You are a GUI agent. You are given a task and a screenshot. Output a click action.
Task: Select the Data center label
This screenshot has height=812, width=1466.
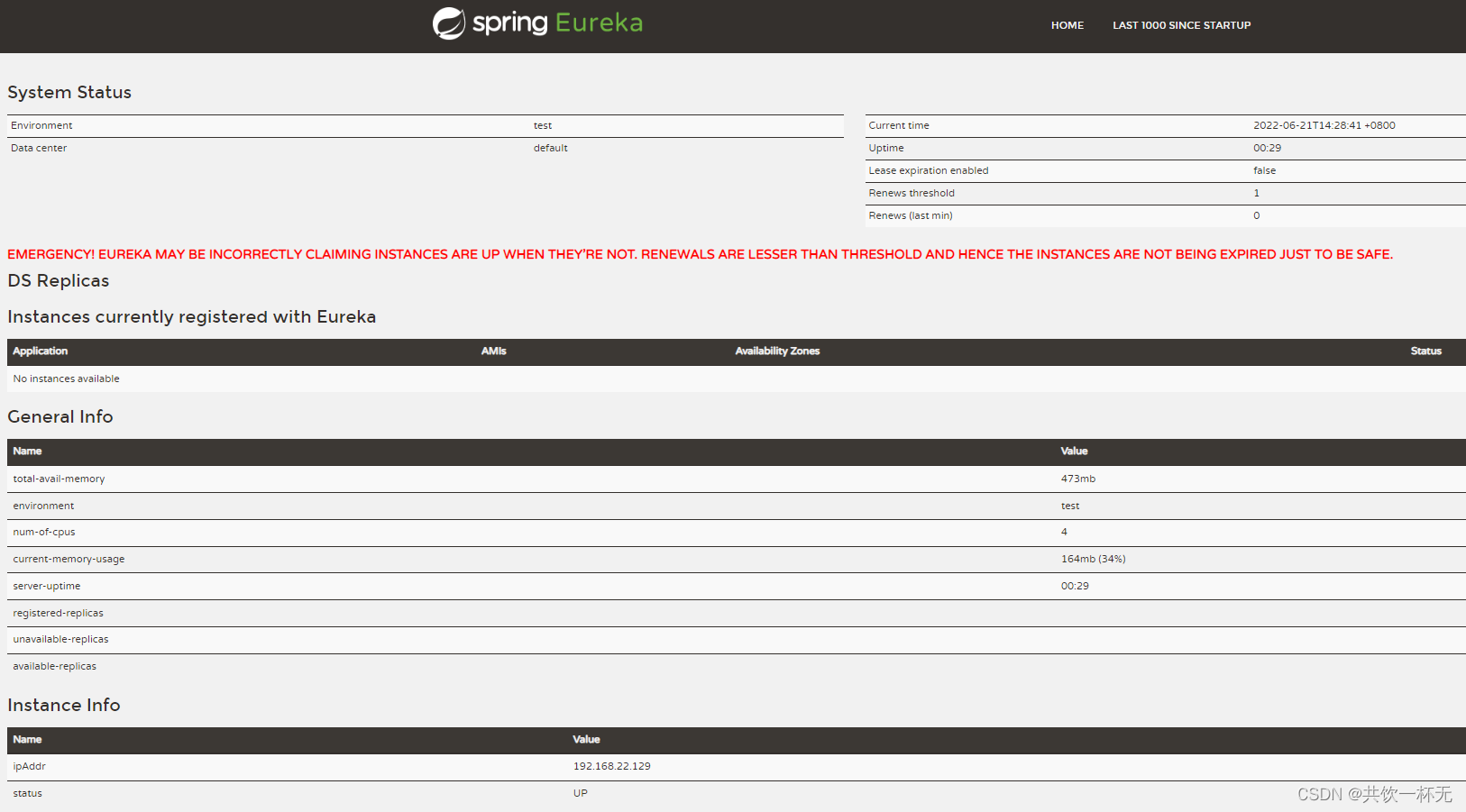tap(39, 148)
